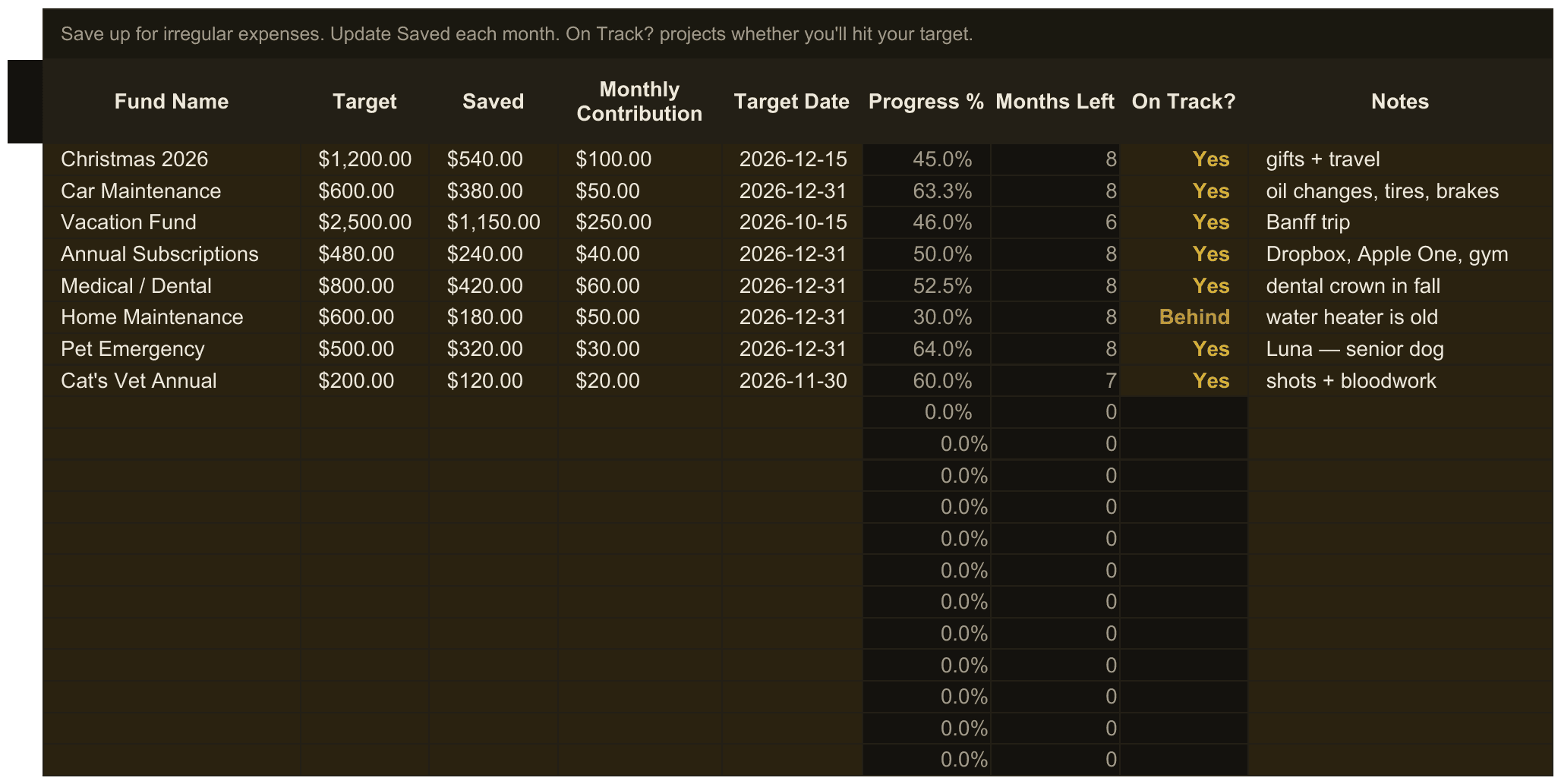This screenshot has width=1561, height=784.
Task: Click the 2026-10-15 target date
Action: (x=792, y=222)
